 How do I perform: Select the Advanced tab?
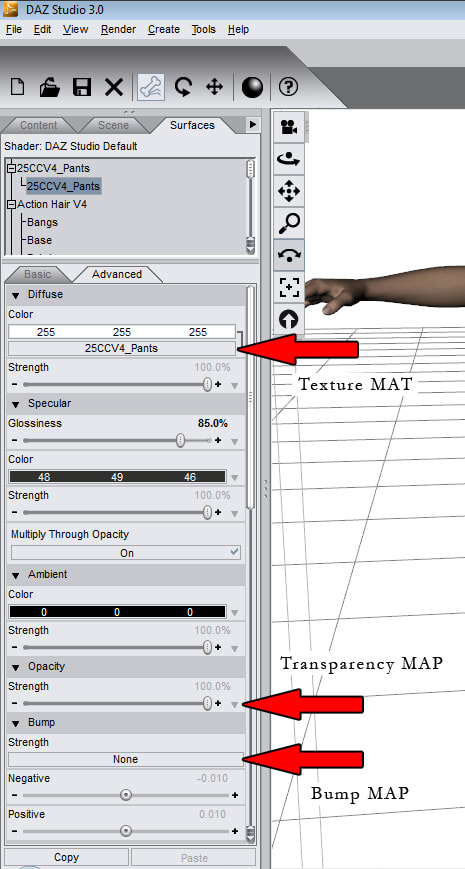[117, 274]
